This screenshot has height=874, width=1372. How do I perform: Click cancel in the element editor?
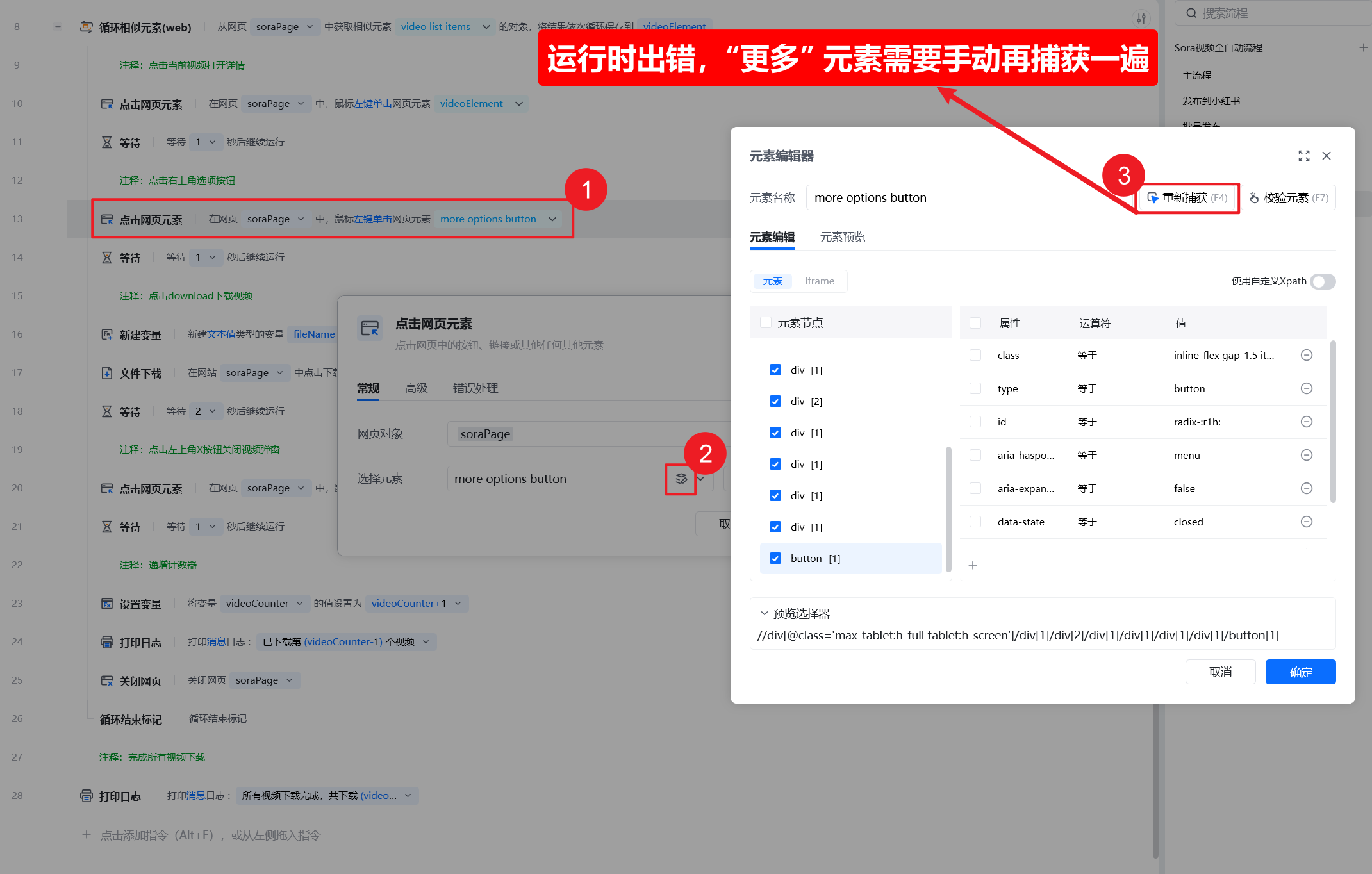click(1219, 672)
